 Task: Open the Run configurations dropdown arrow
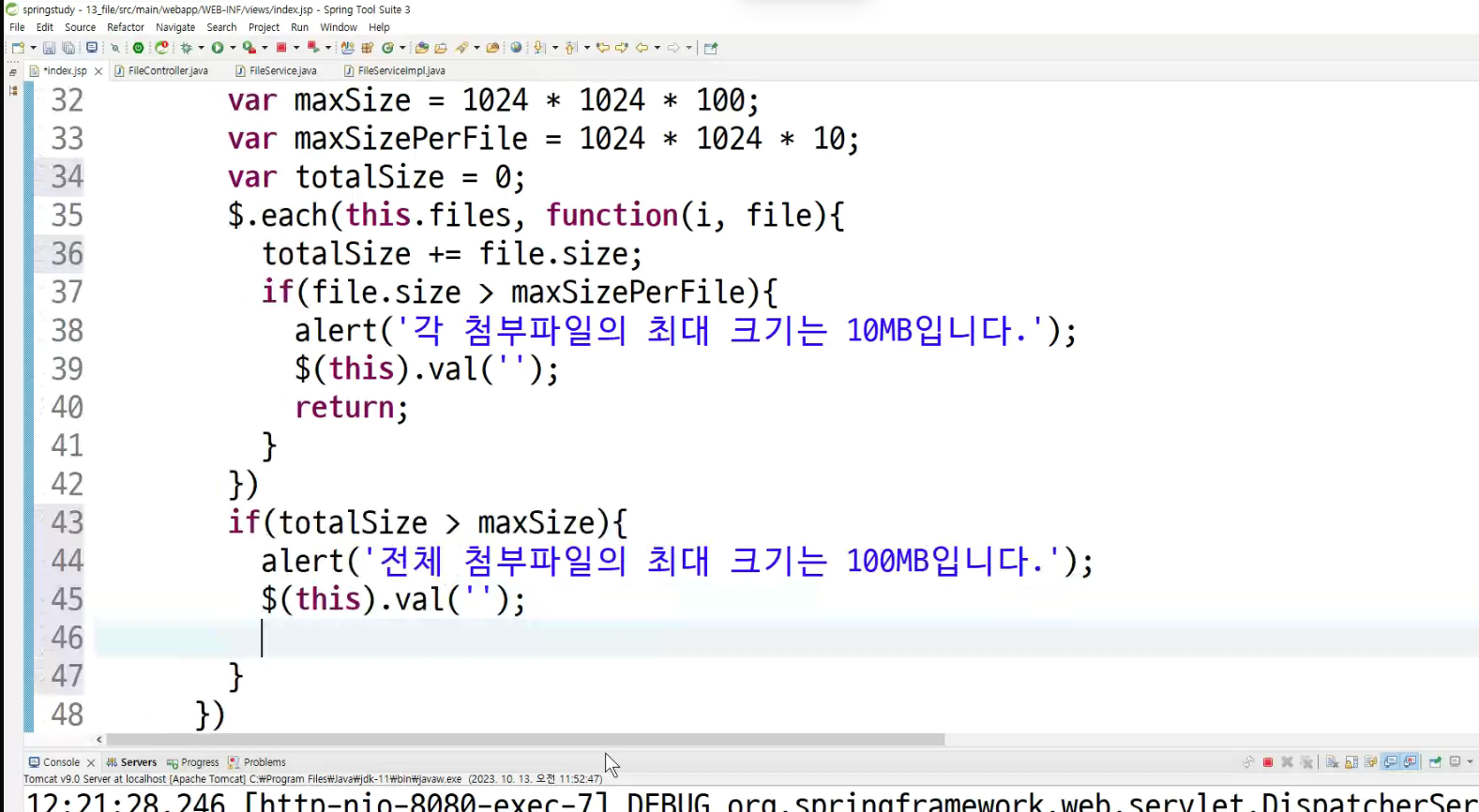pyautogui.click(x=233, y=48)
